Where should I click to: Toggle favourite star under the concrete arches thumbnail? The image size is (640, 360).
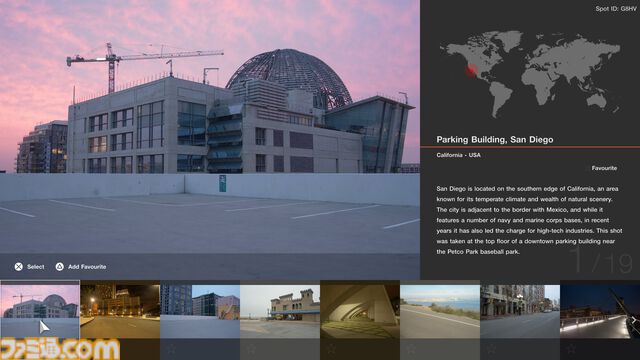pos(331,349)
